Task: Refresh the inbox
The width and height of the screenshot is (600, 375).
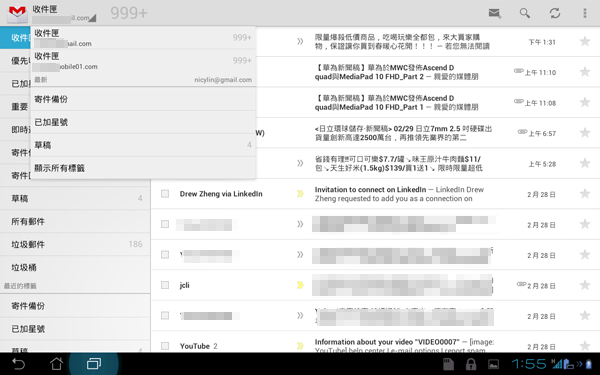Action: tap(555, 13)
